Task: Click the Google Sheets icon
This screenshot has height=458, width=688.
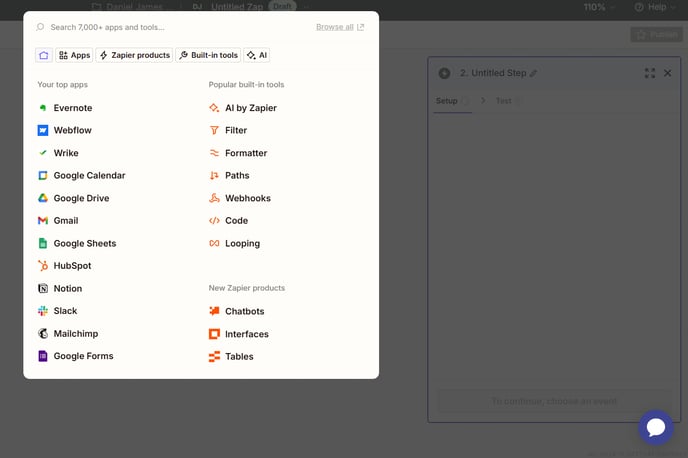Action: [43, 243]
